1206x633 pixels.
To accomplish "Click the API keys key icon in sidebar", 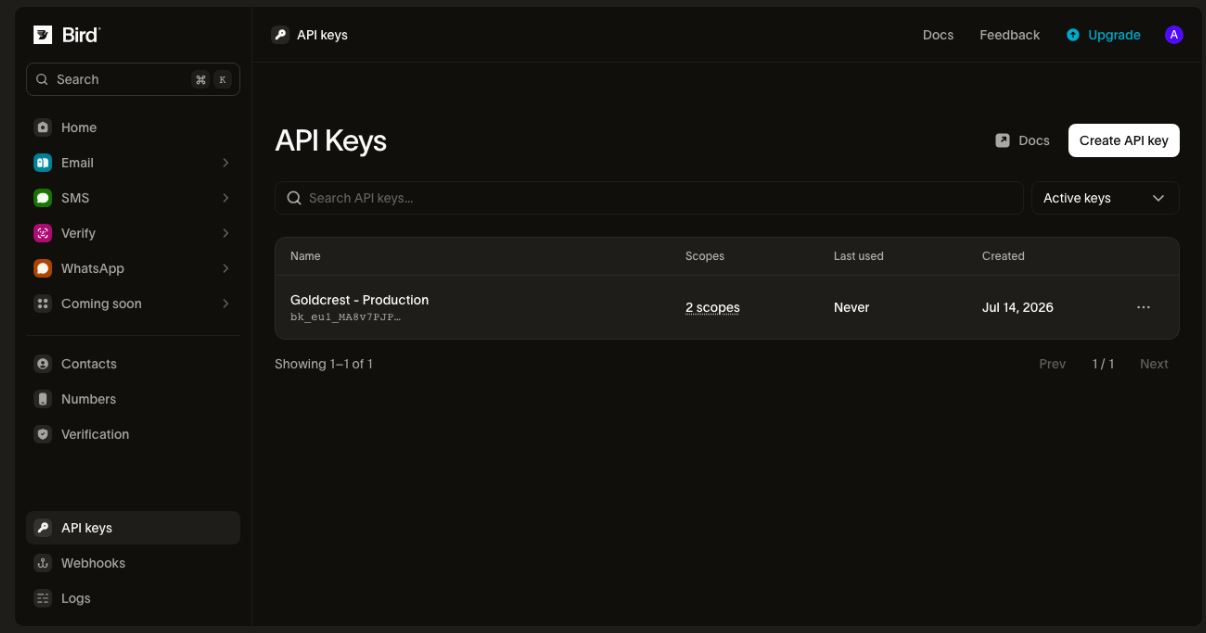I will coord(42,528).
